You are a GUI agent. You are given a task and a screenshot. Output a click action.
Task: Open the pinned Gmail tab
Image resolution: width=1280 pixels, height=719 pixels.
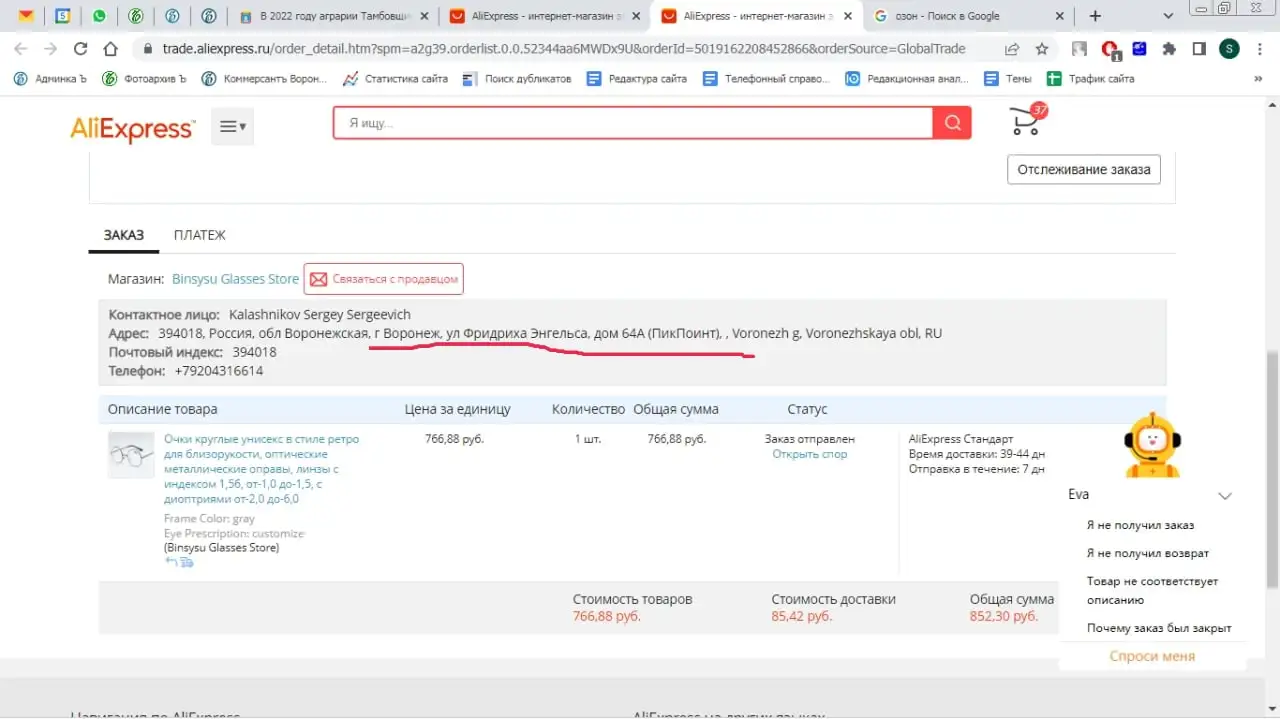25,16
